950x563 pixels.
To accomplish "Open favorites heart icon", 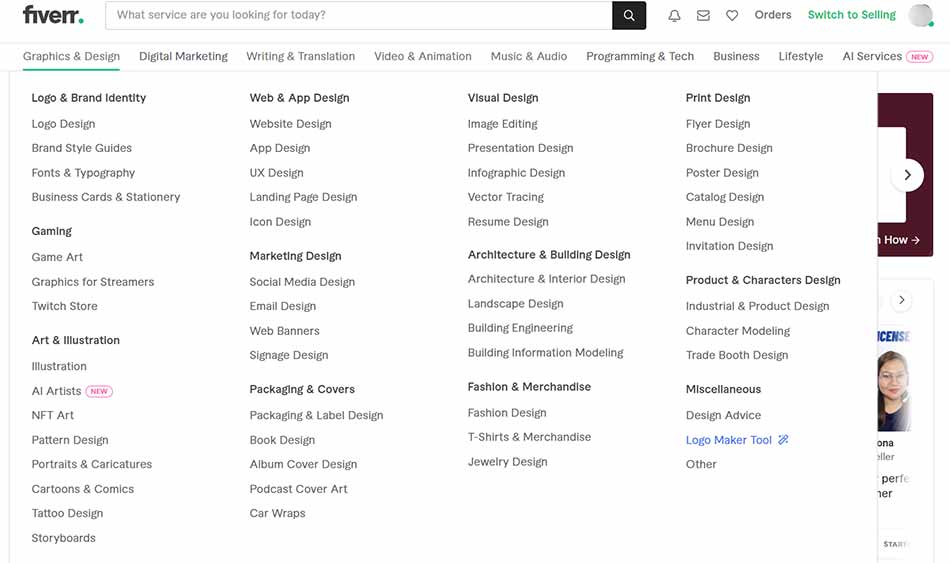I will pyautogui.click(x=732, y=16).
